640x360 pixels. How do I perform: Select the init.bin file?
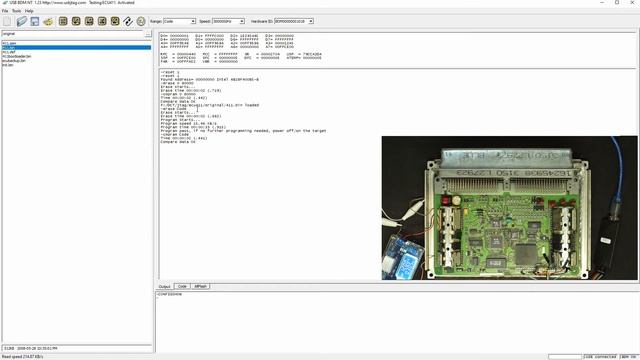tap(8, 64)
